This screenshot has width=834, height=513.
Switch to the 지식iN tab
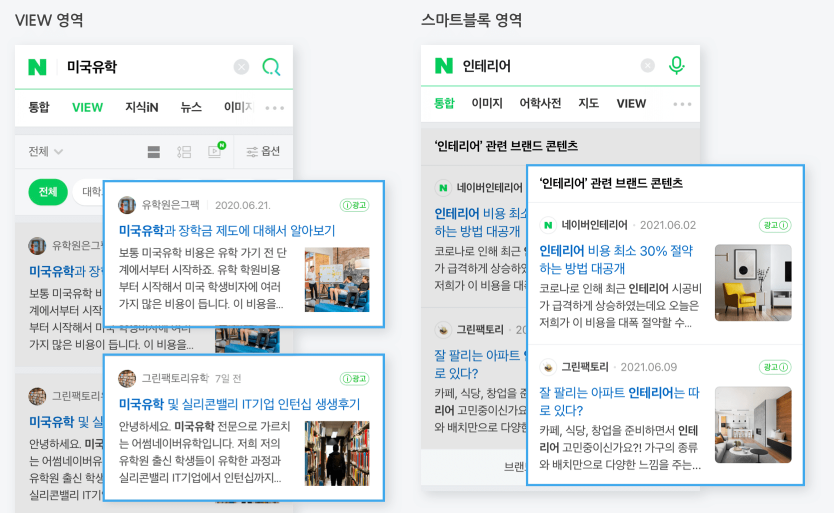pyautogui.click(x=141, y=107)
